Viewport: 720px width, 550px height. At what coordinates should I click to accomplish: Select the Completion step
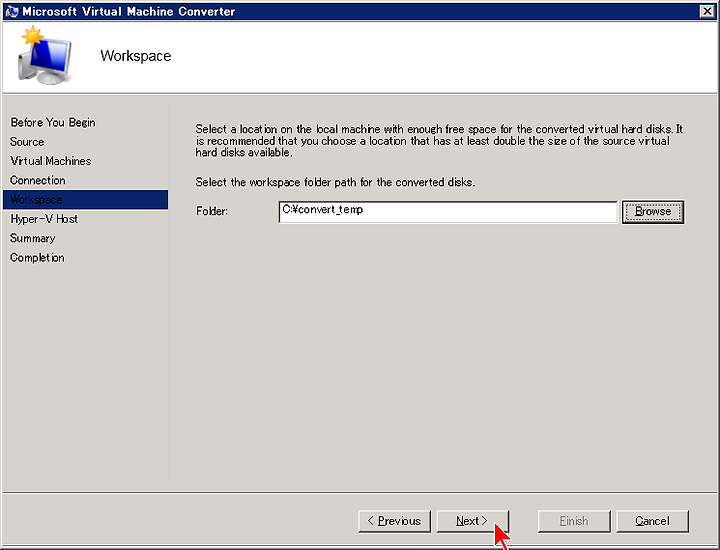tap(37, 258)
